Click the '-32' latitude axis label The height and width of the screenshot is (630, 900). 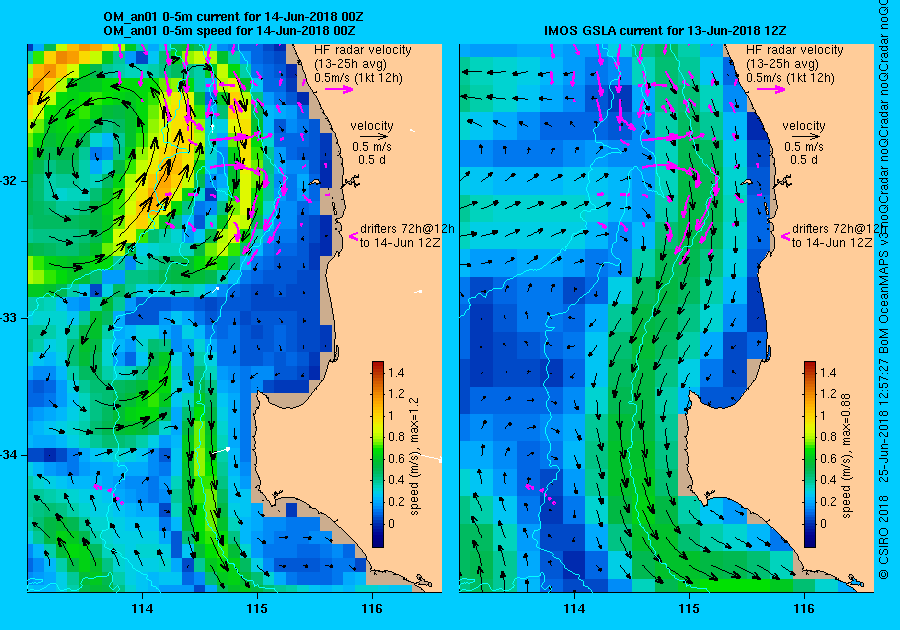click(9, 181)
